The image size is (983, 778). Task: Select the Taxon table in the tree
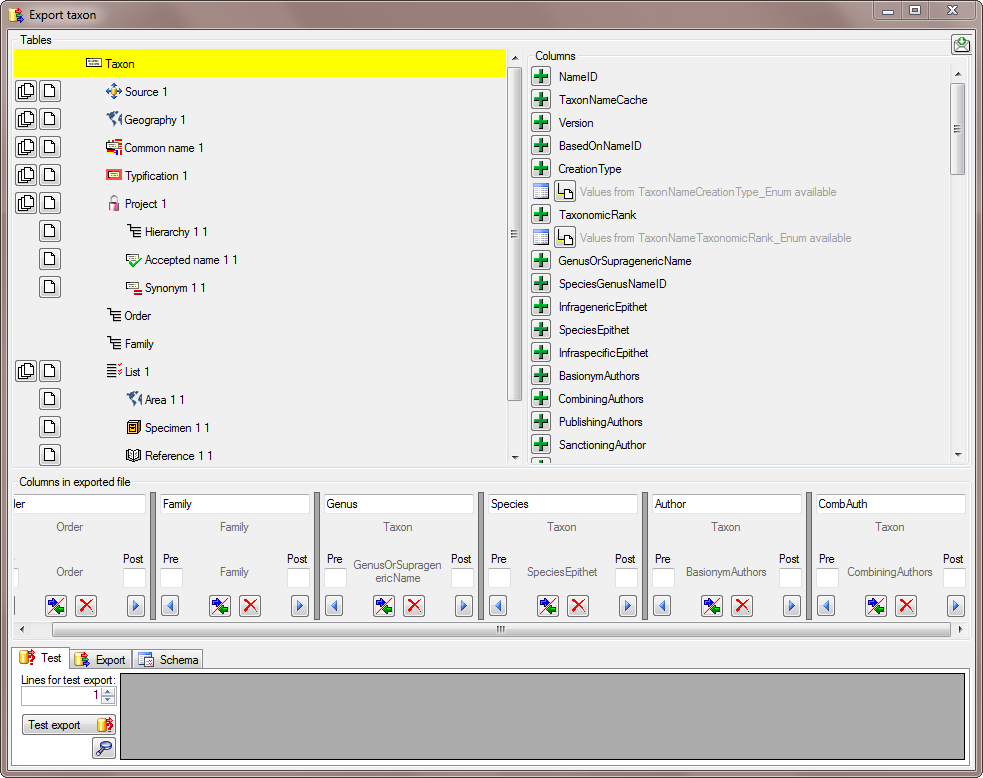[119, 64]
